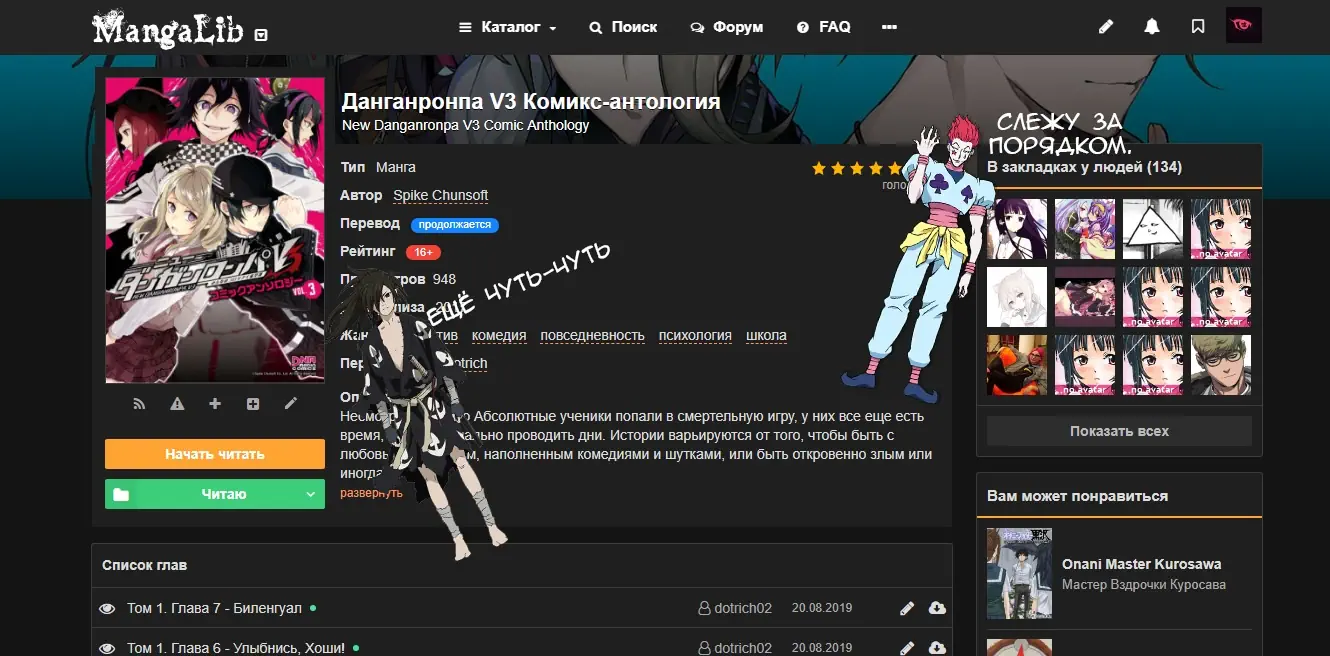The image size is (1330, 656).
Task: Filter by genre повседневность
Action: [x=592, y=335]
